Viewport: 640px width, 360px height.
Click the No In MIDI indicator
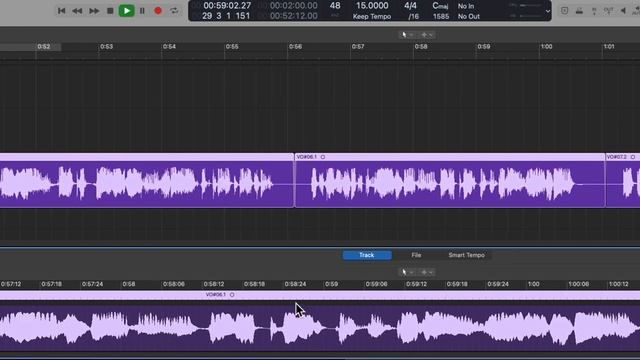(466, 6)
